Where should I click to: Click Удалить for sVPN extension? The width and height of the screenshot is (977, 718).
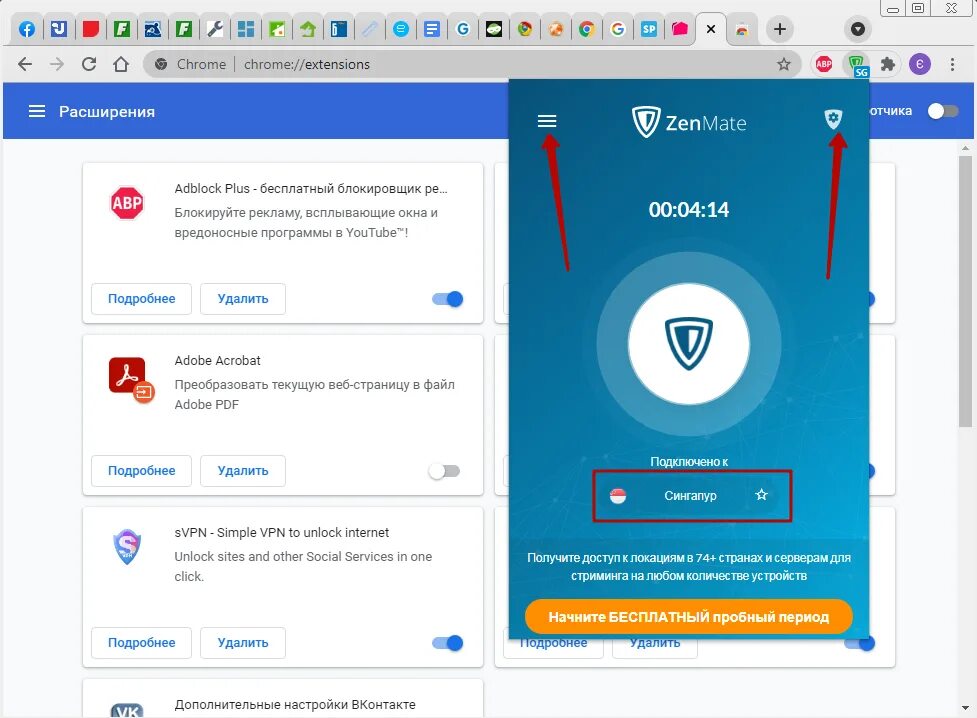[243, 643]
